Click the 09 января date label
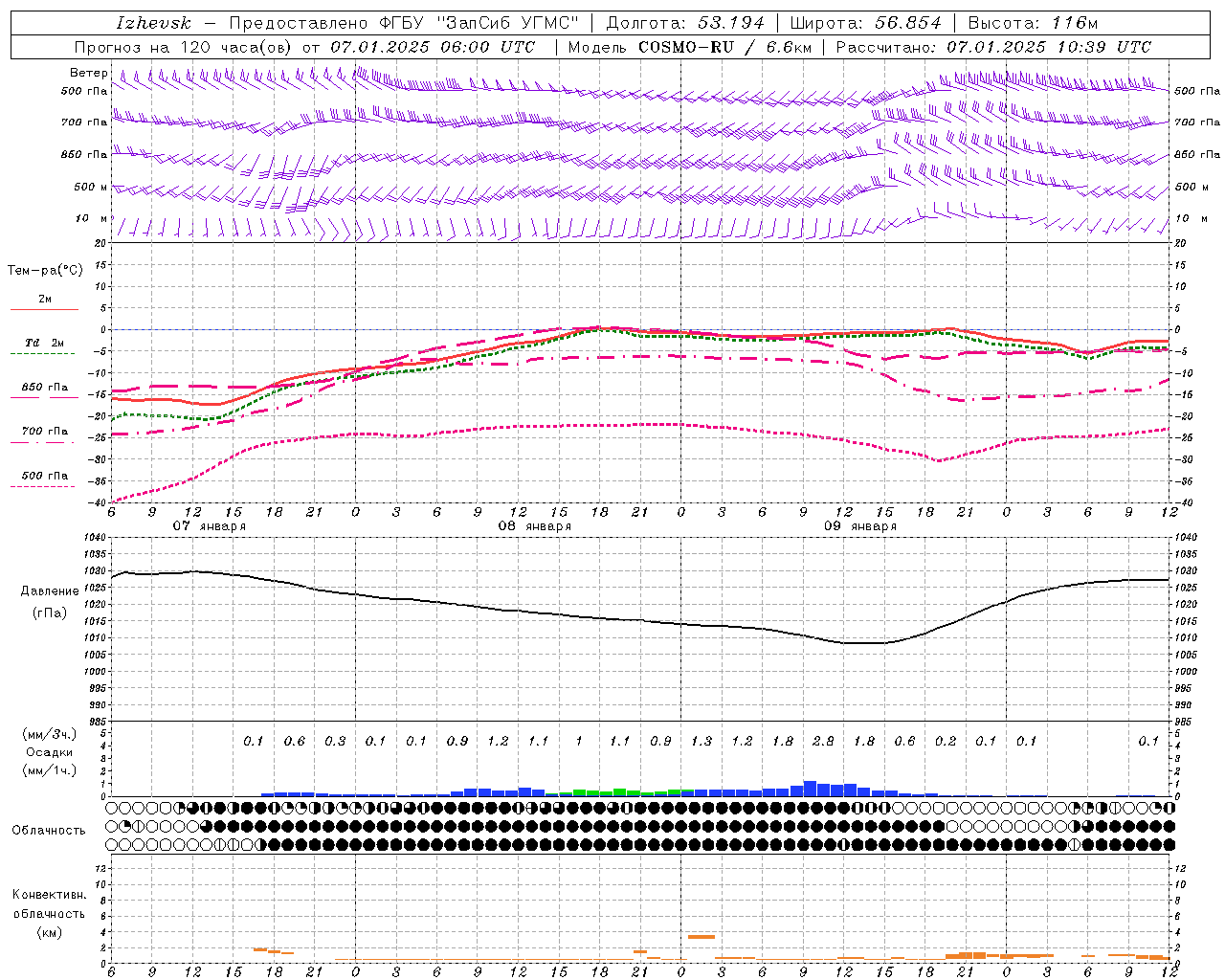Image resolution: width=1225 pixels, height=980 pixels. pyautogui.click(x=859, y=526)
